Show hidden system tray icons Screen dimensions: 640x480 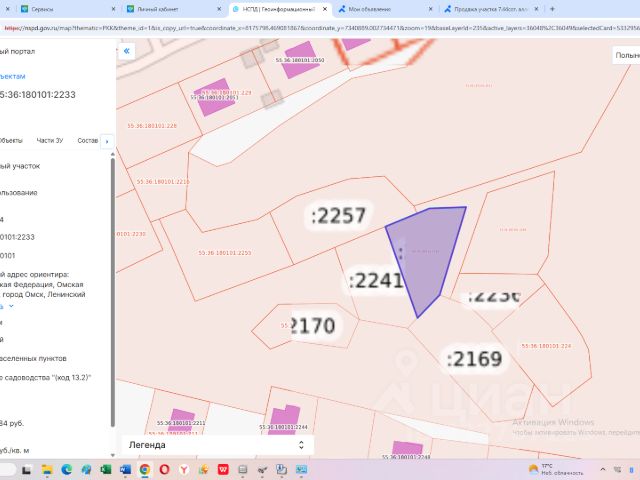[602, 469]
